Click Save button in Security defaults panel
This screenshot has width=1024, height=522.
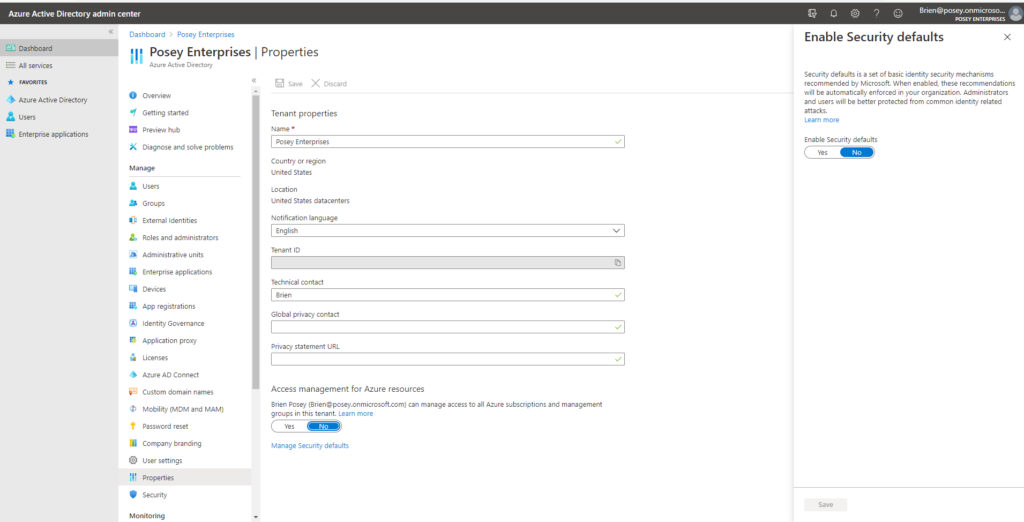point(825,504)
